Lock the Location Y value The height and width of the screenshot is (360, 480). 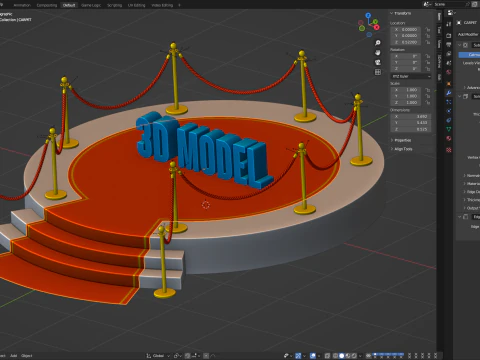click(427, 36)
